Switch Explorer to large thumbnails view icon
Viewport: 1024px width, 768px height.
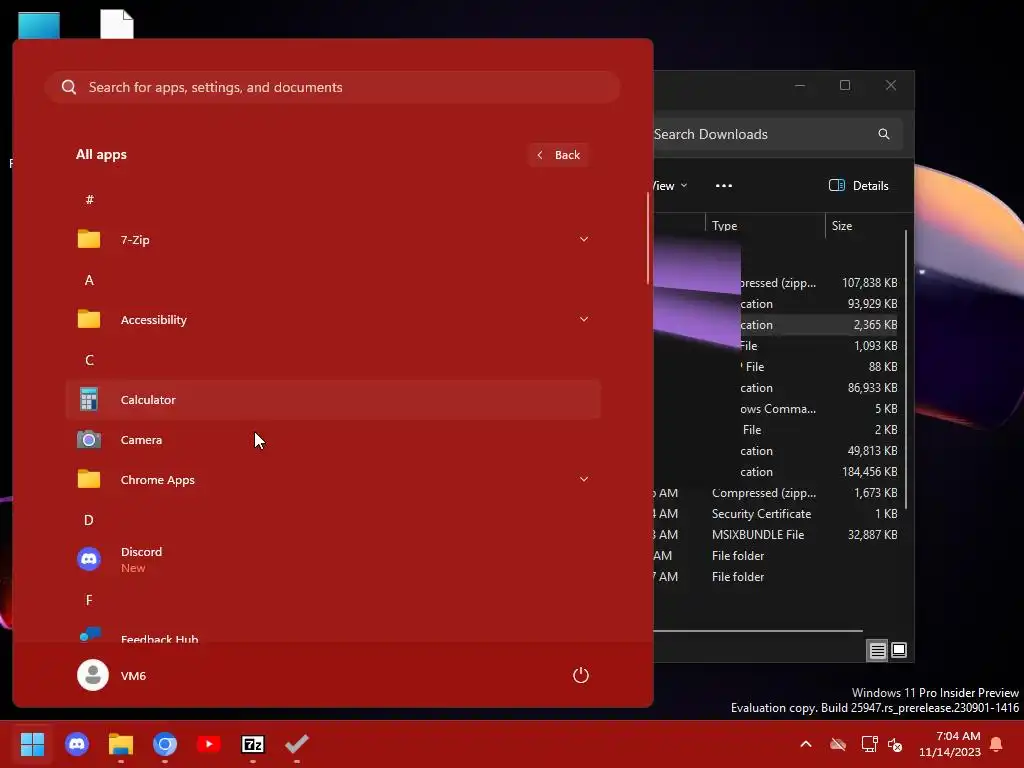pos(899,650)
